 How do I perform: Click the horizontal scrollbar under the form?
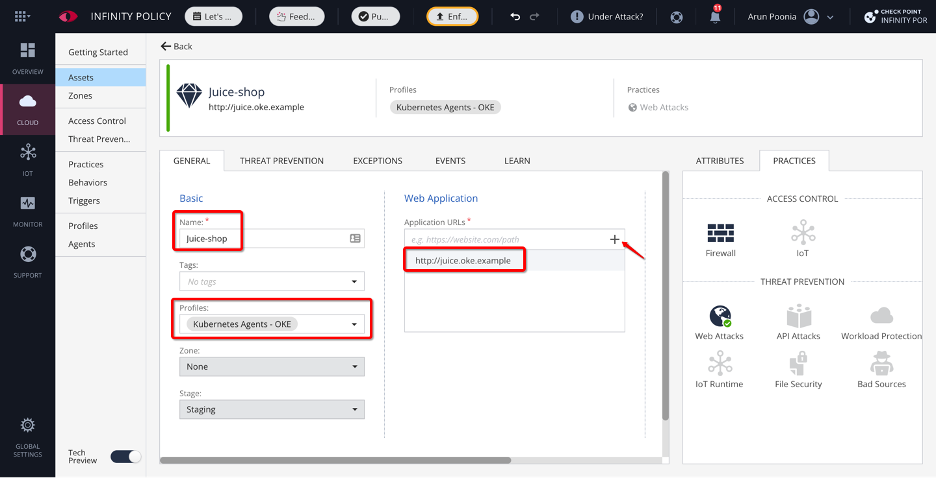point(335,460)
